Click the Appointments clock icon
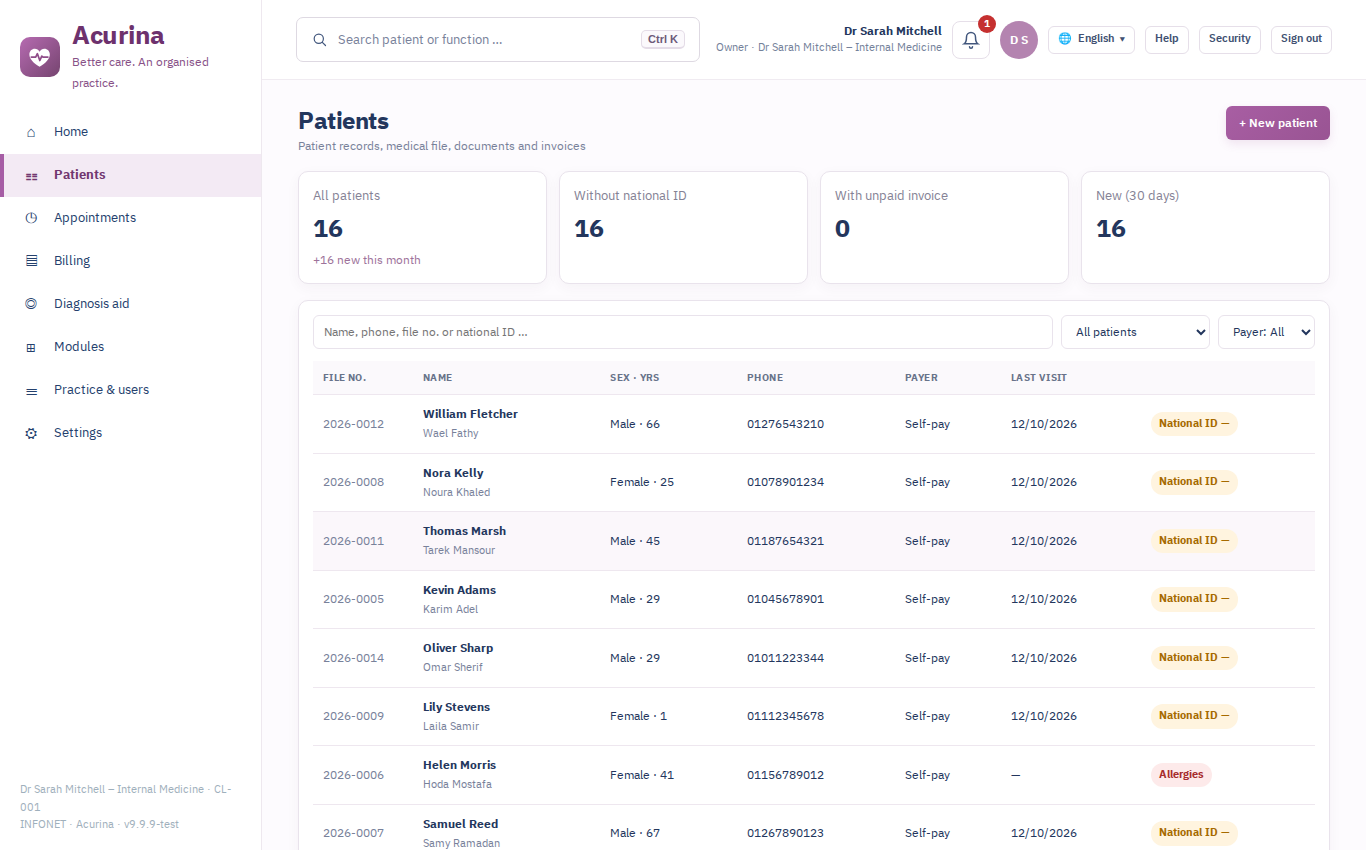The image size is (1366, 850). tap(31, 218)
